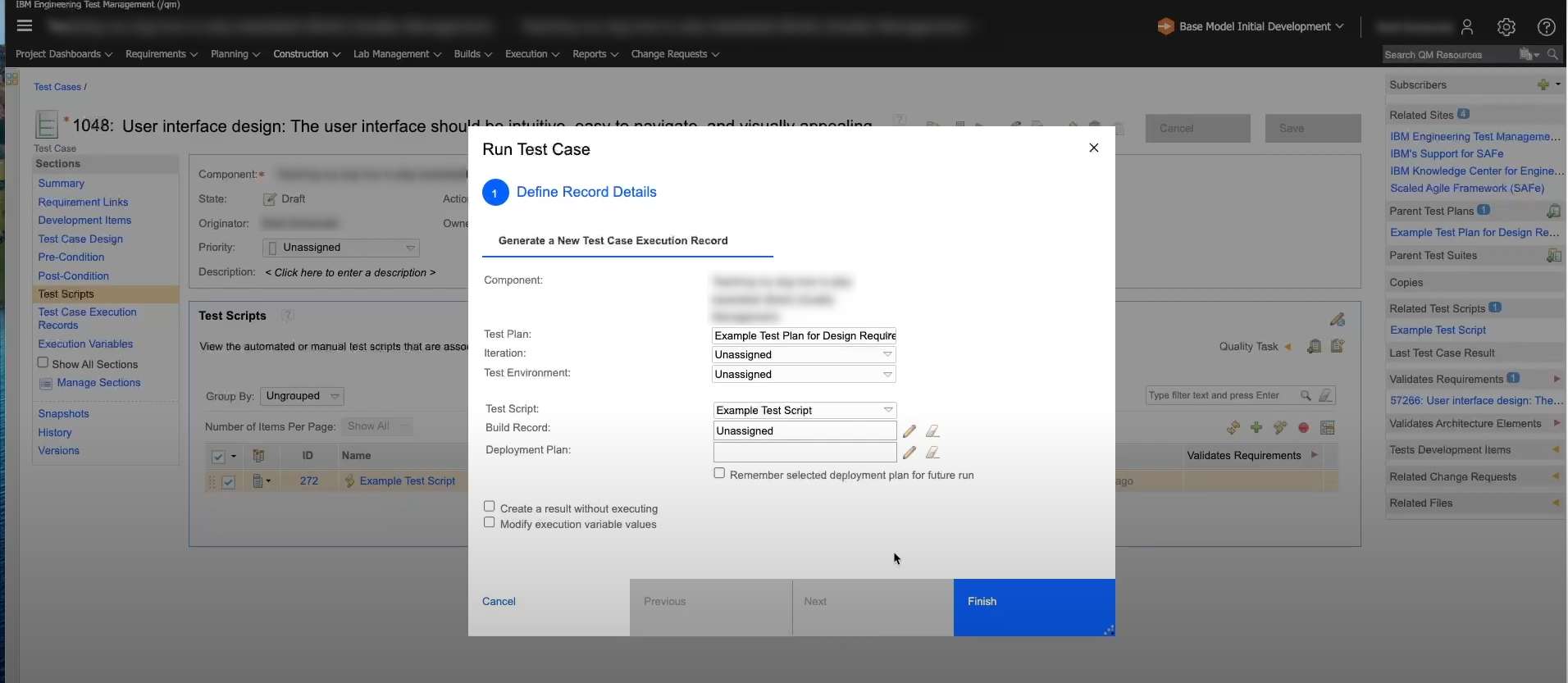
Task: Open the settings gear in top bar
Action: pyautogui.click(x=1506, y=27)
